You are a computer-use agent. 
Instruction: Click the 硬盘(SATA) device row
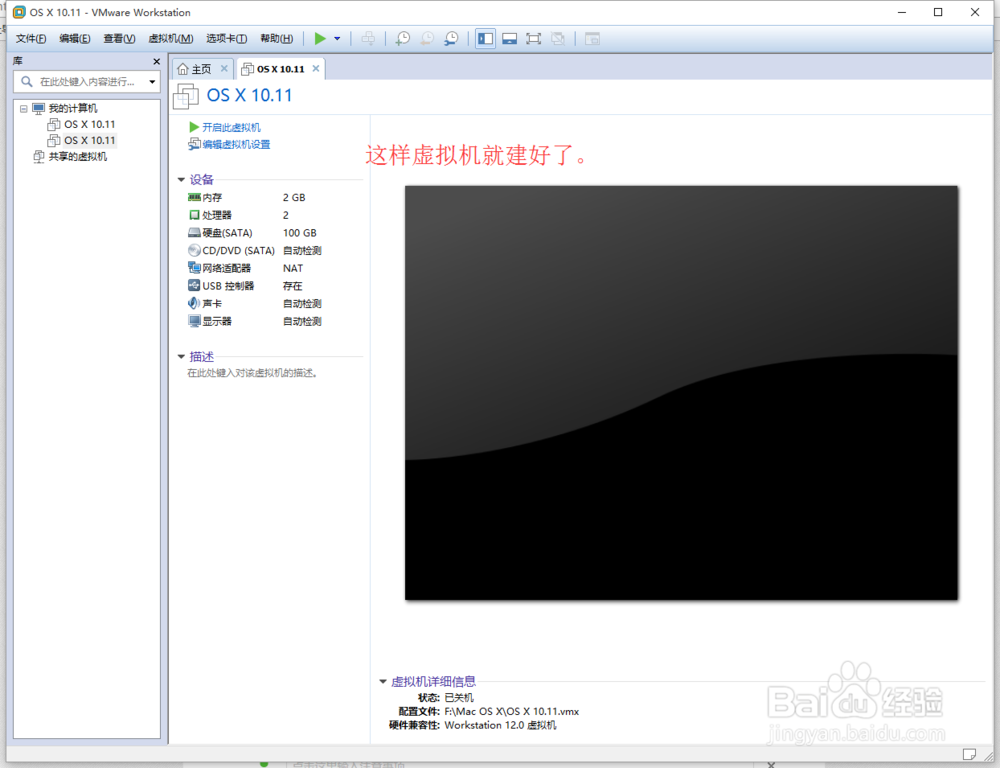[x=255, y=233]
